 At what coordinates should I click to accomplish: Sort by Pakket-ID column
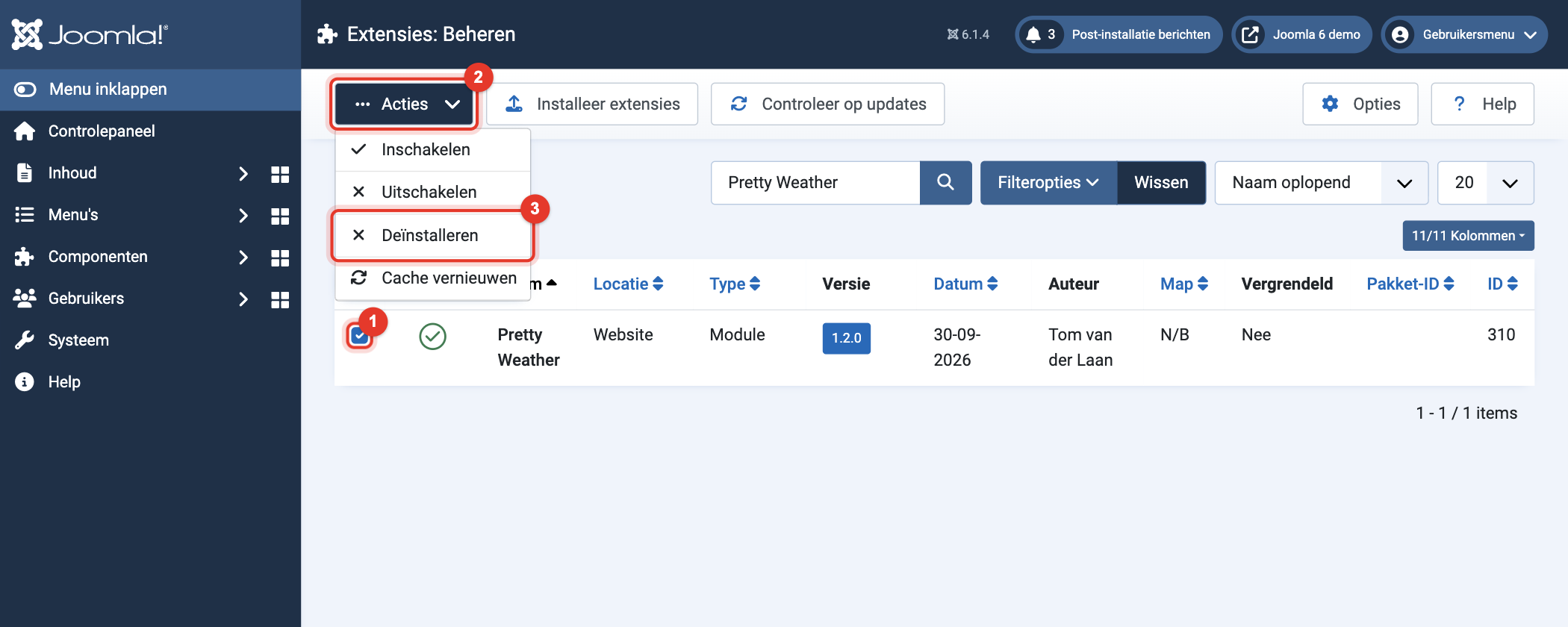[x=1410, y=284]
